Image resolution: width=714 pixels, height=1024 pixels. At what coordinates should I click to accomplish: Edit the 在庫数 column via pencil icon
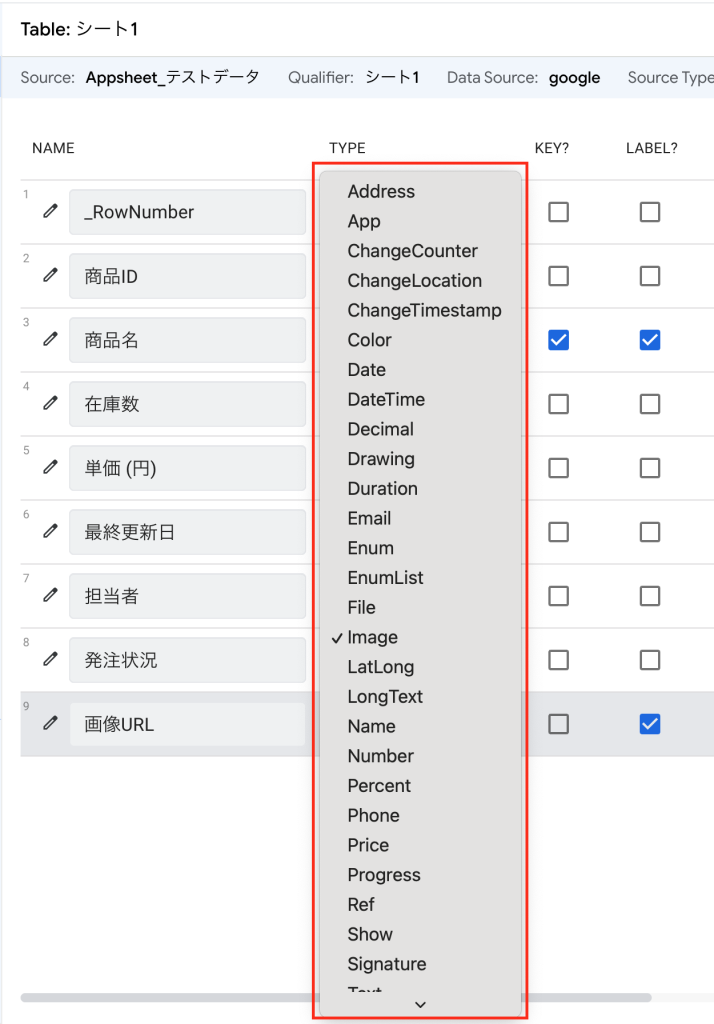[50, 404]
